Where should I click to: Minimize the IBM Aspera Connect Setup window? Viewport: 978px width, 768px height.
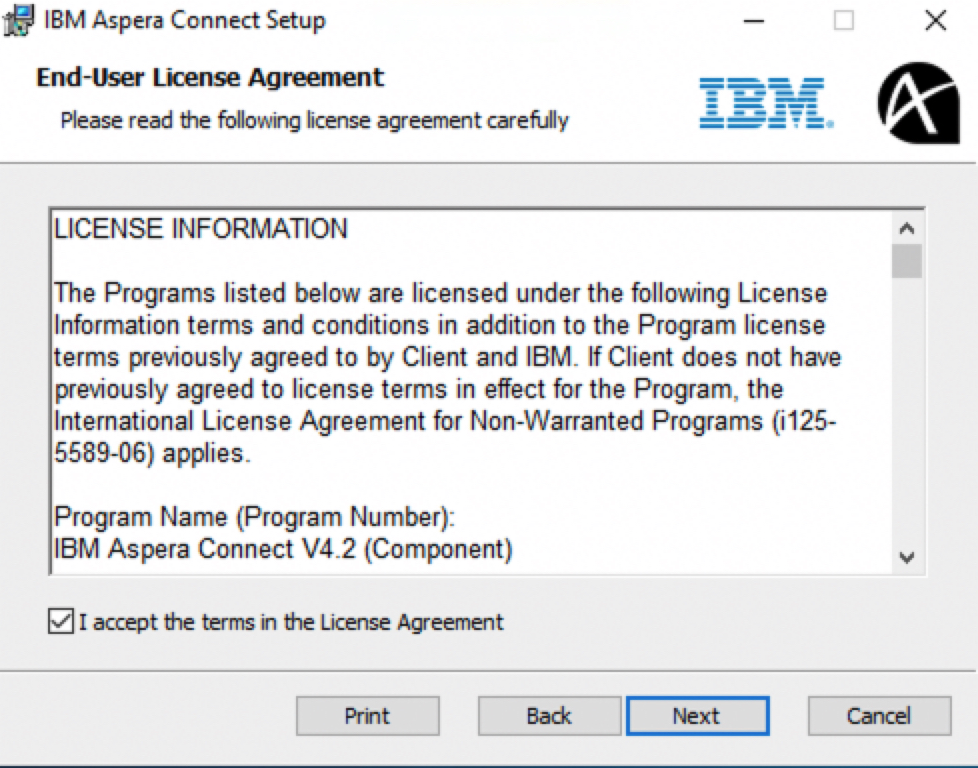[x=753, y=21]
